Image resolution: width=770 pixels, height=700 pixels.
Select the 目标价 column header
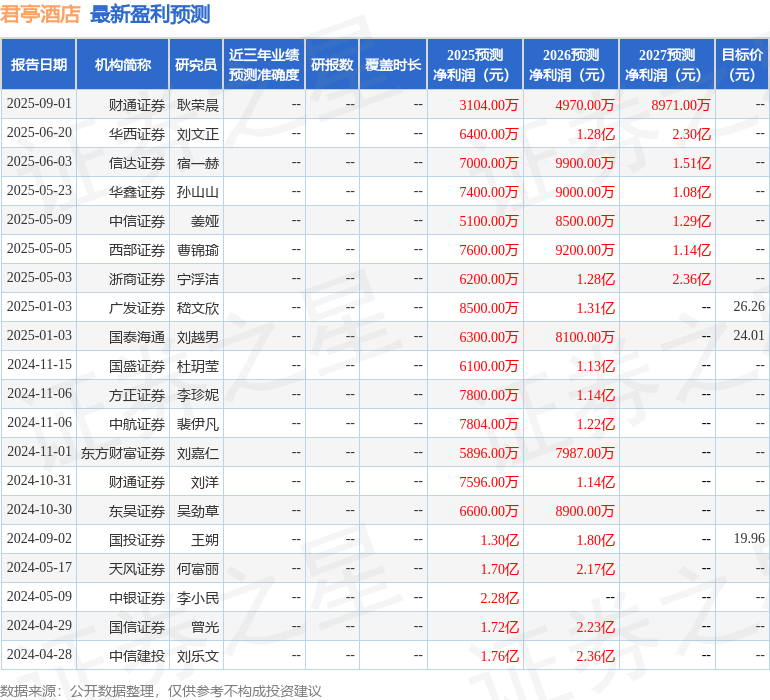pyautogui.click(x=741, y=65)
